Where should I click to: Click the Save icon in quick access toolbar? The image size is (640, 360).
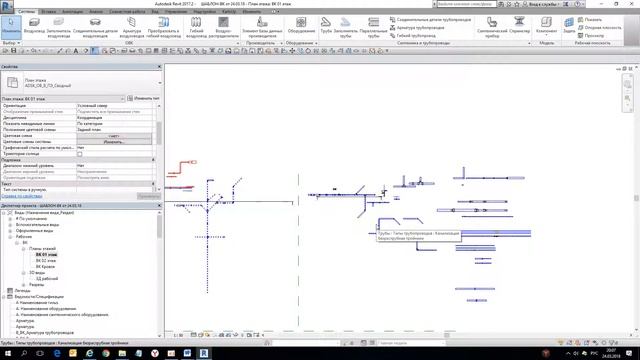click(x=13, y=51)
